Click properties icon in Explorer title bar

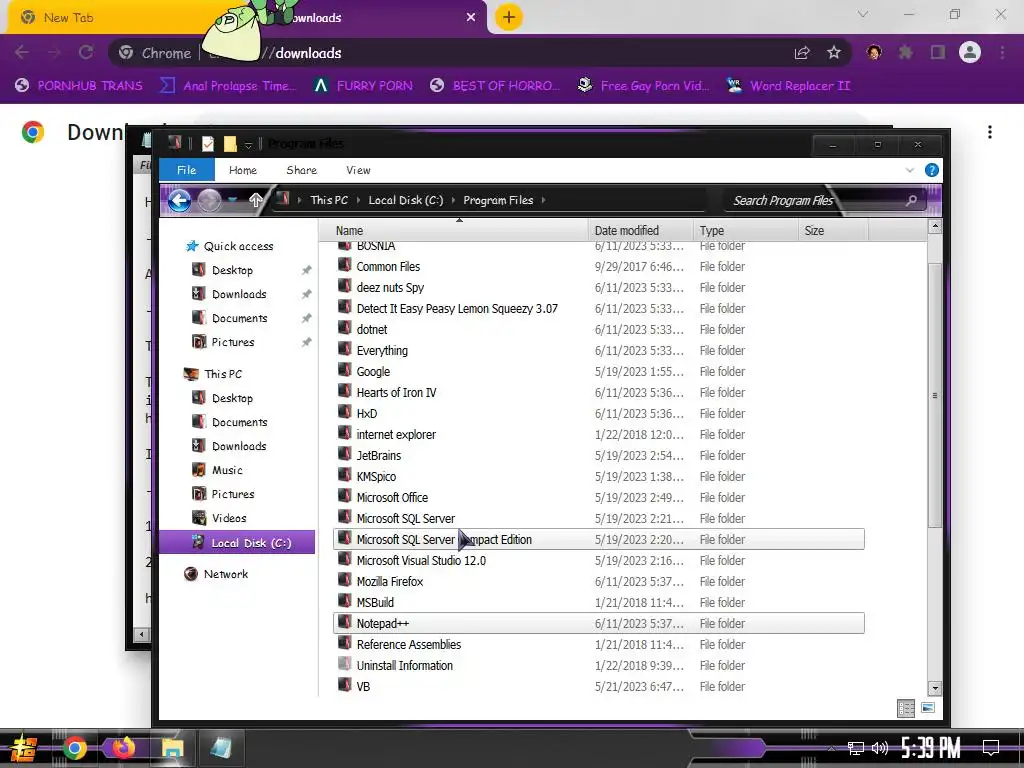point(208,144)
